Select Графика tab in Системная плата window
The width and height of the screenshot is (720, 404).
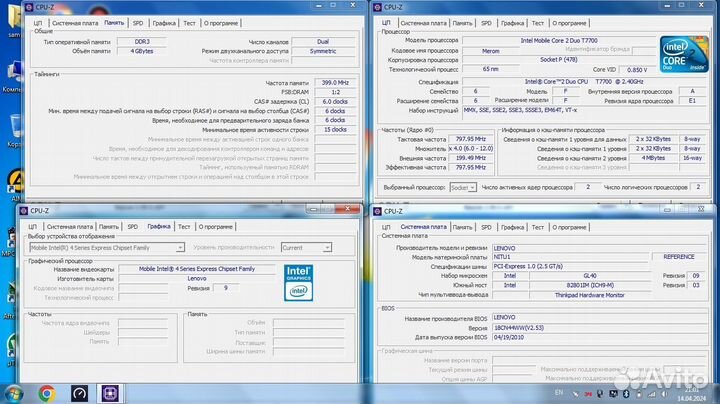coord(512,227)
